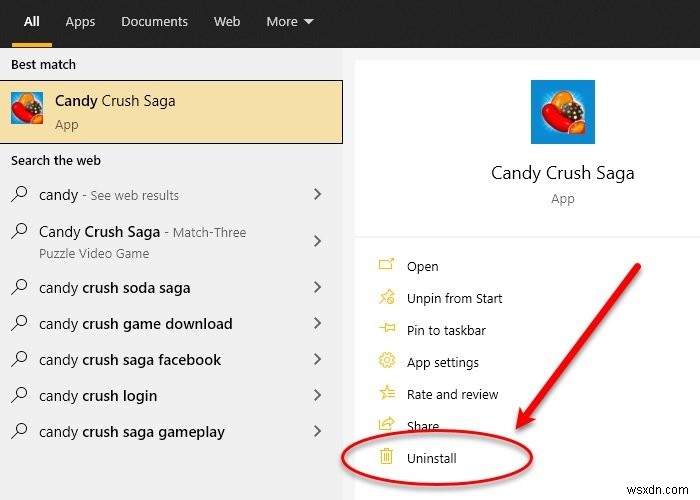Click the Share icon

pos(387,426)
